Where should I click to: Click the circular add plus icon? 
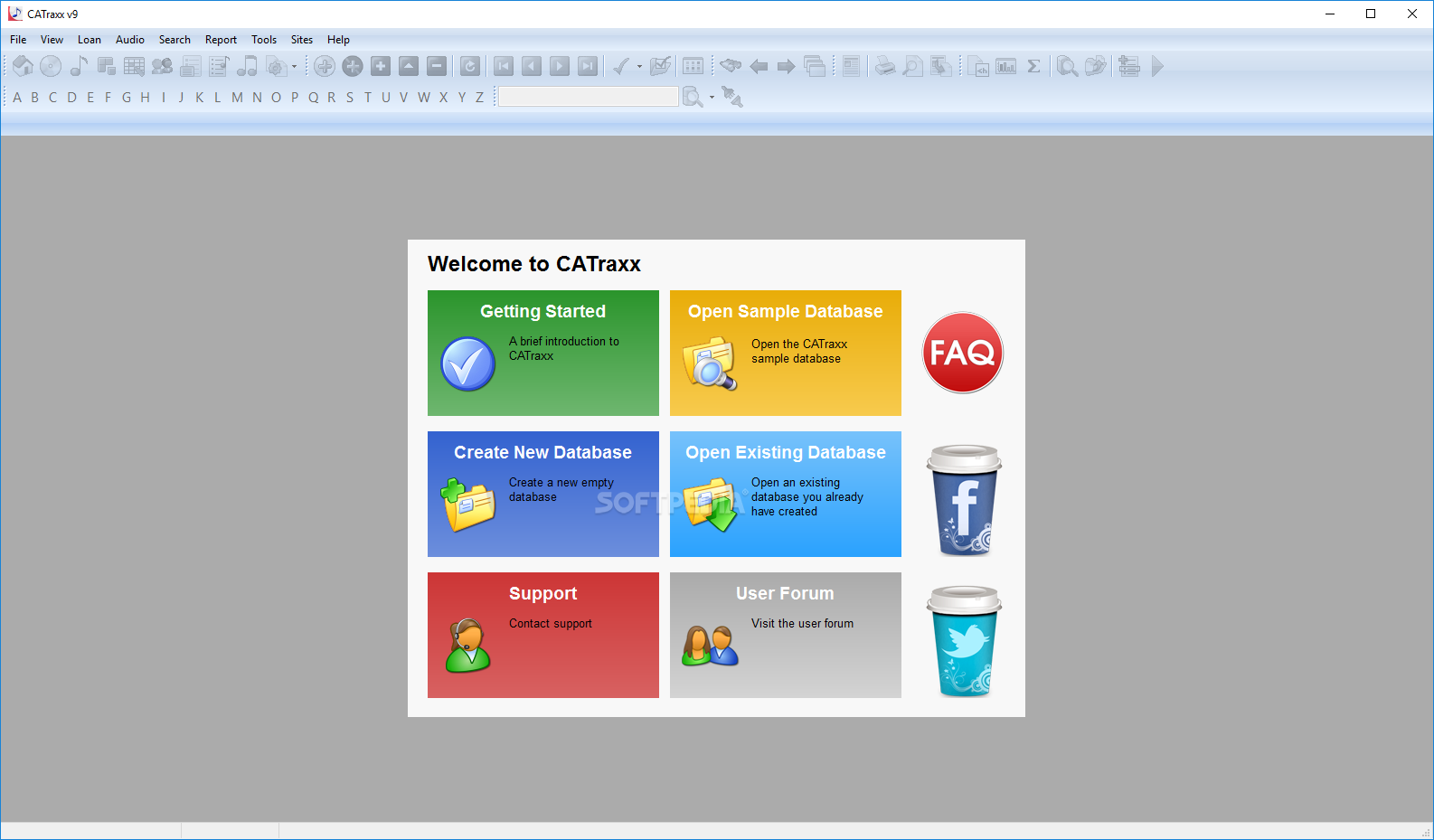[x=325, y=66]
